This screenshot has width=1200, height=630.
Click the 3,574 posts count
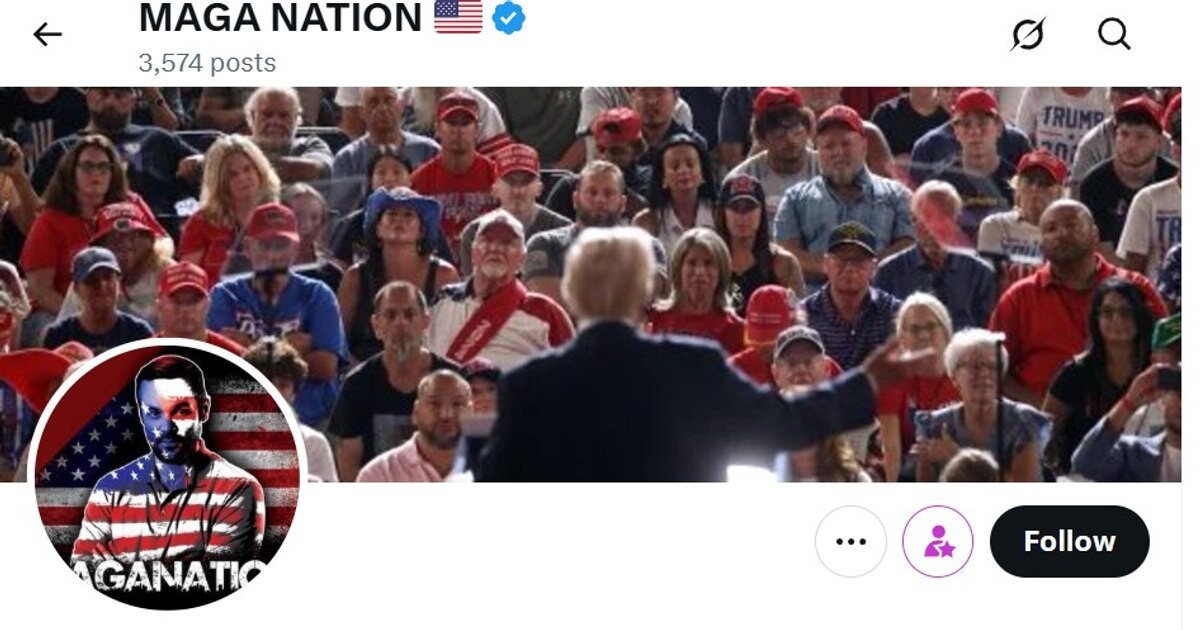point(207,63)
